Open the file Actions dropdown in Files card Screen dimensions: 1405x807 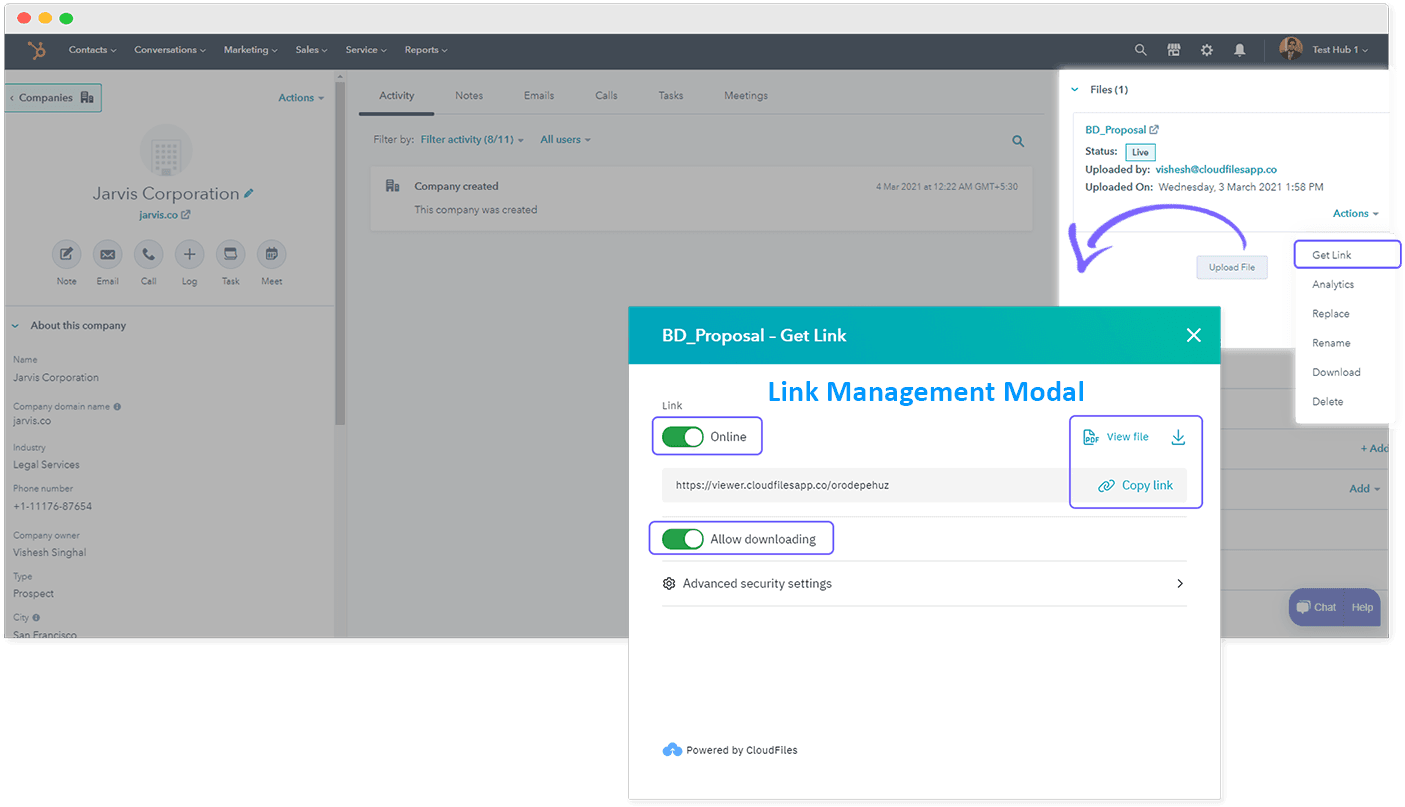click(x=1355, y=213)
